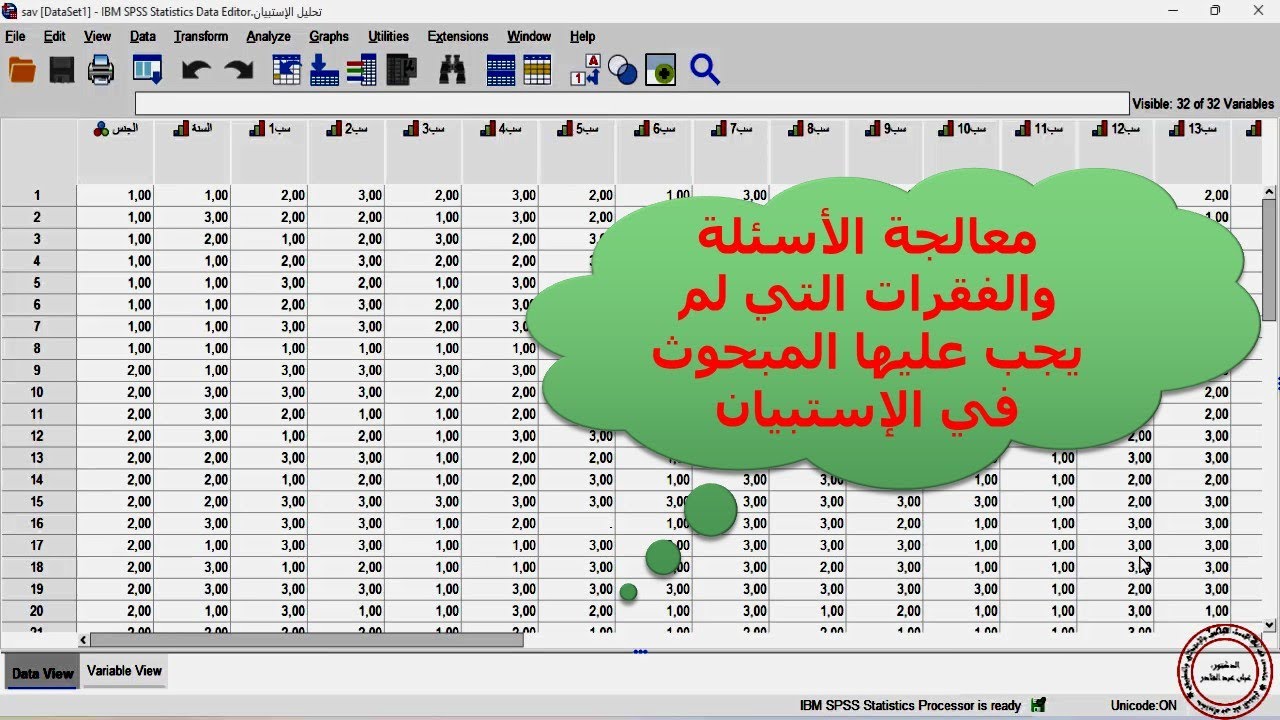Open the Variables info toolbar icon

click(x=361, y=70)
